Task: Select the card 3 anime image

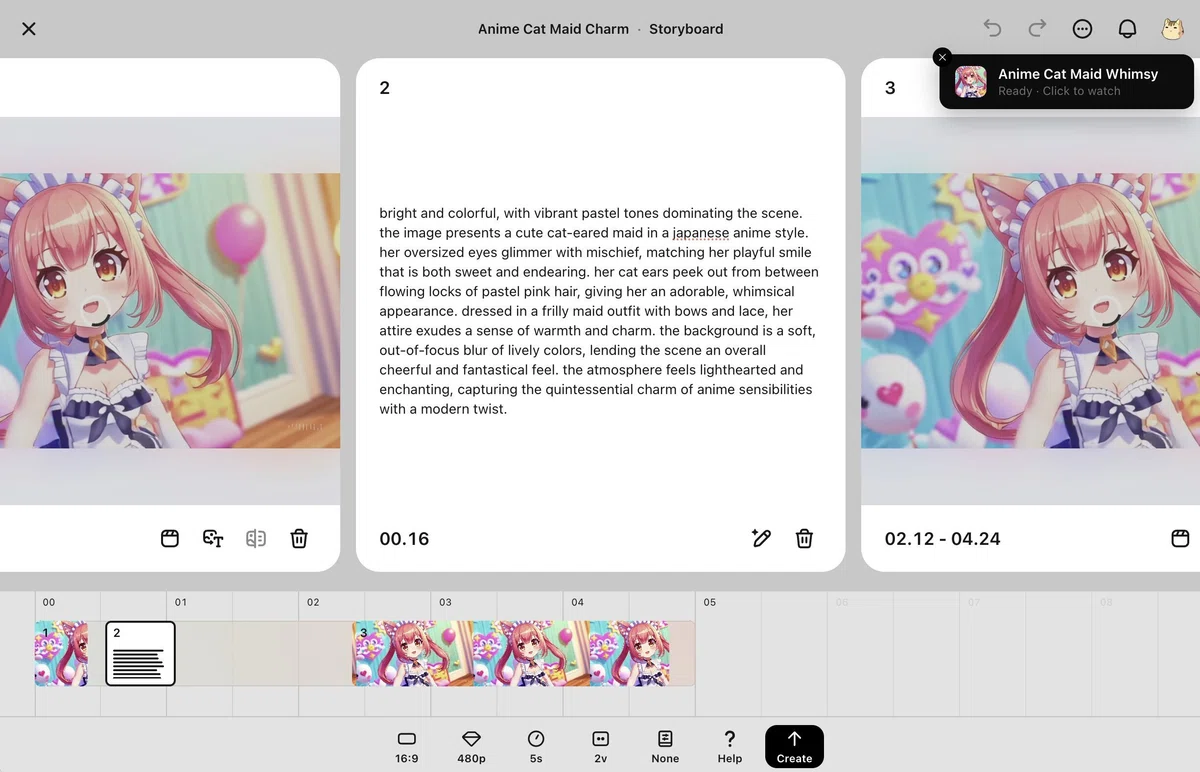Action: (x=1030, y=311)
